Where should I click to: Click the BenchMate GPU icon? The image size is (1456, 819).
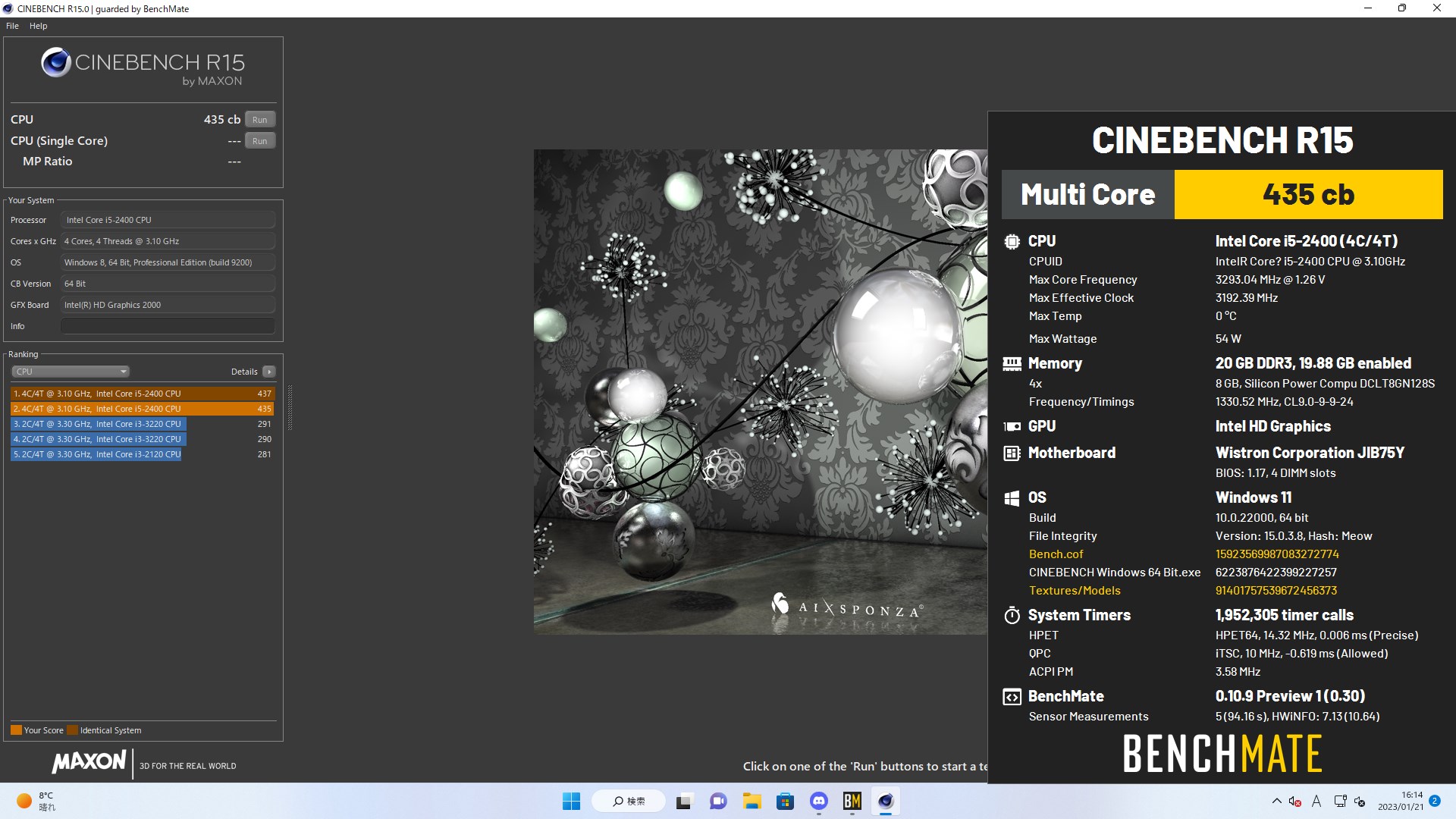pos(1012,426)
